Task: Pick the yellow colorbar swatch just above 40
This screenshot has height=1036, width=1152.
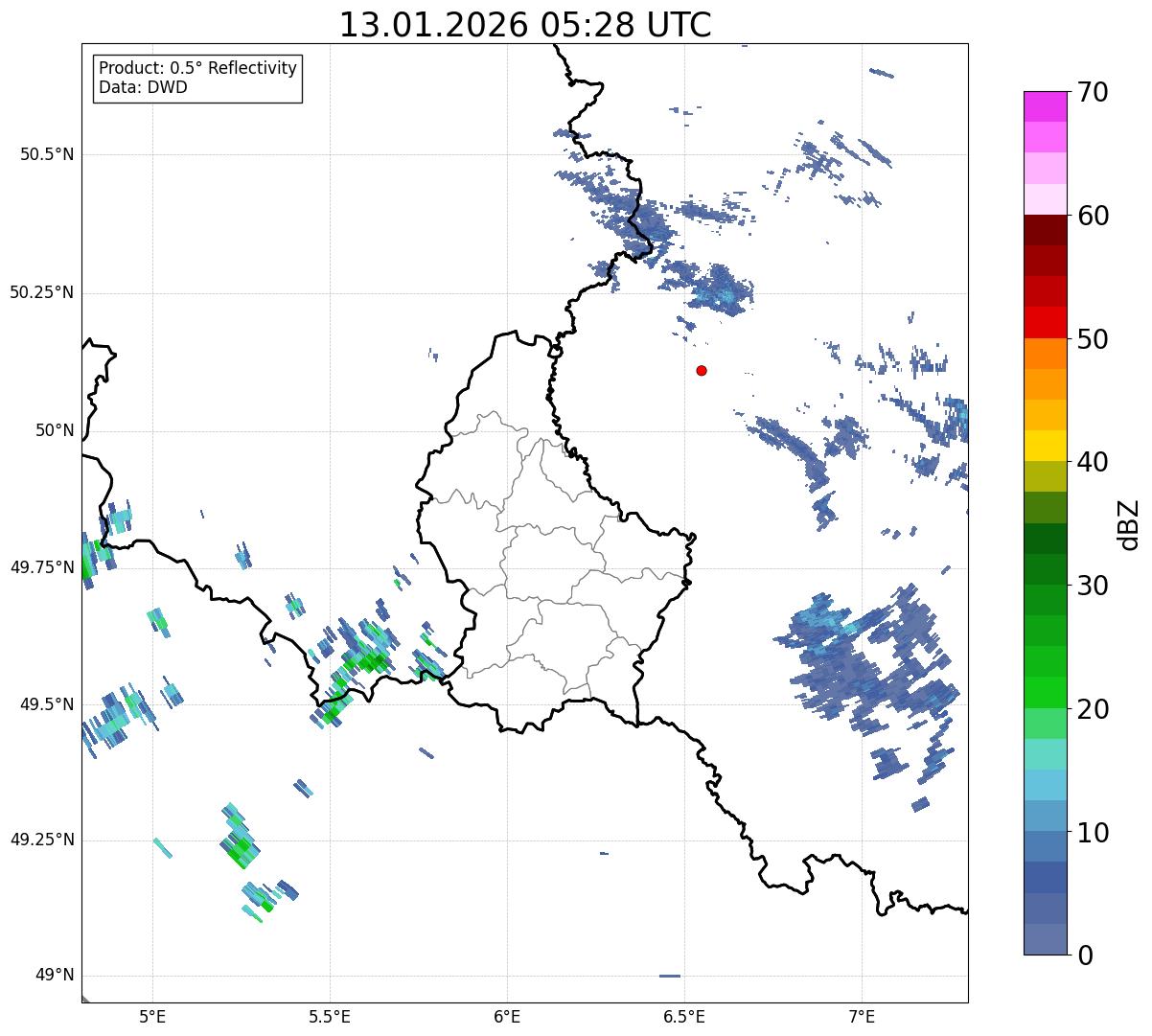Action: pyautogui.click(x=1045, y=446)
